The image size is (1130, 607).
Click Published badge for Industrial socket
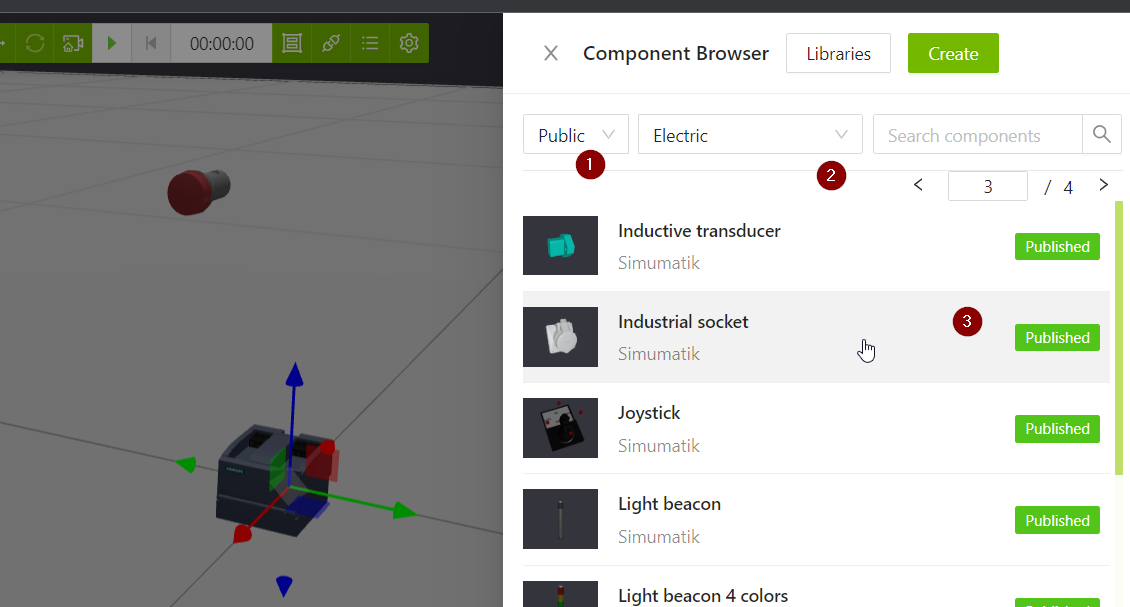tap(1057, 337)
